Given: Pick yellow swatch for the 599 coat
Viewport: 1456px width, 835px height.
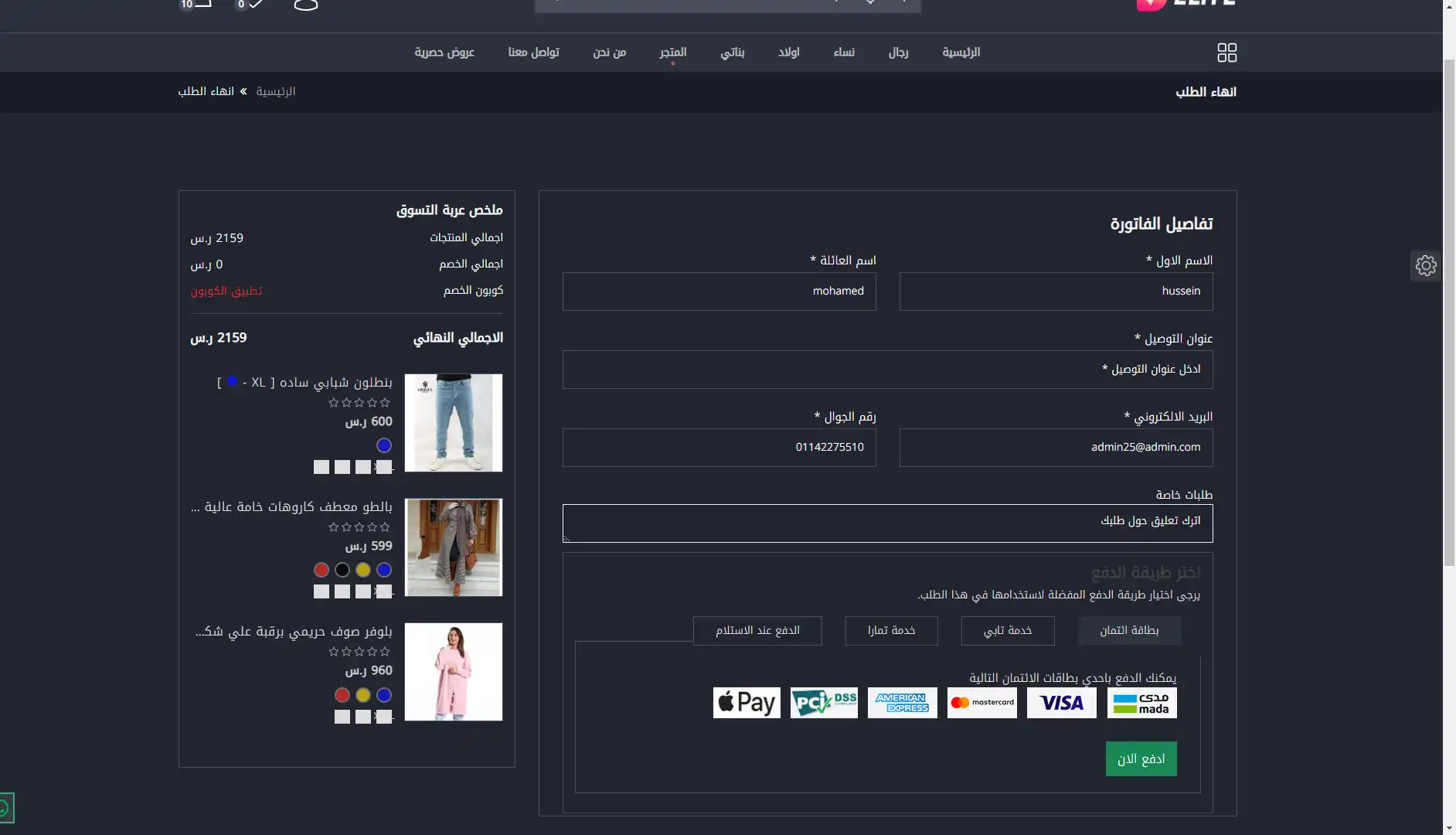Looking at the screenshot, I should coord(363,570).
